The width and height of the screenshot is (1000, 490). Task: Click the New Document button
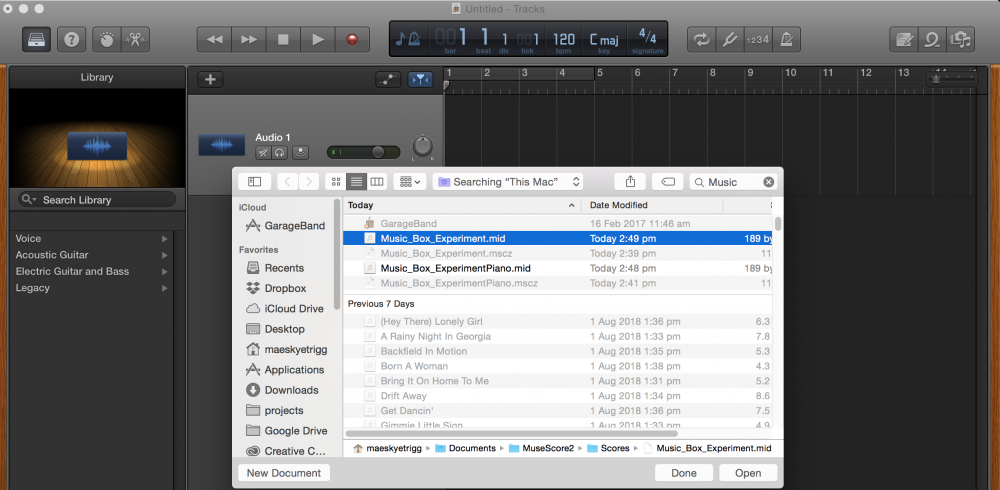[284, 473]
